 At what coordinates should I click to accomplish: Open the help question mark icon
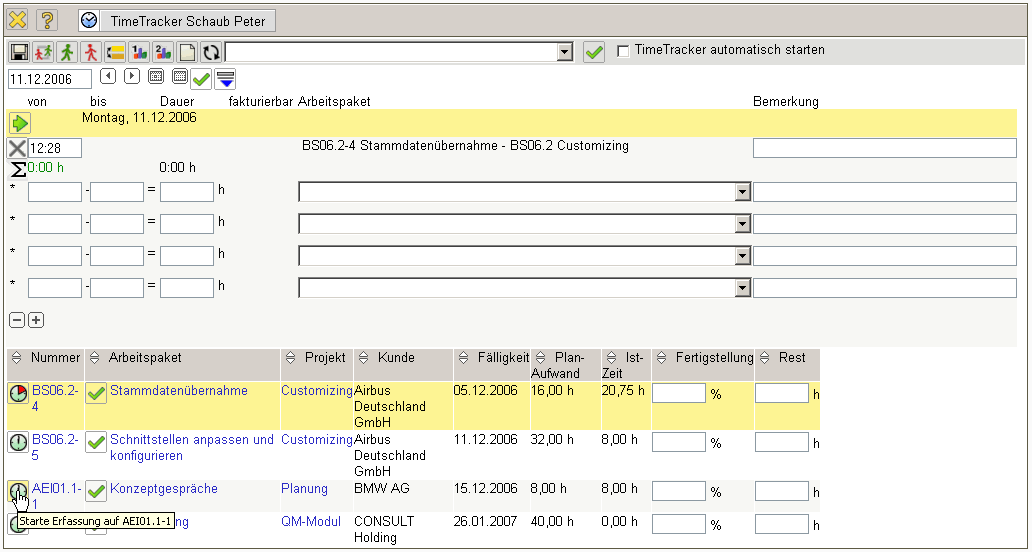[47, 20]
